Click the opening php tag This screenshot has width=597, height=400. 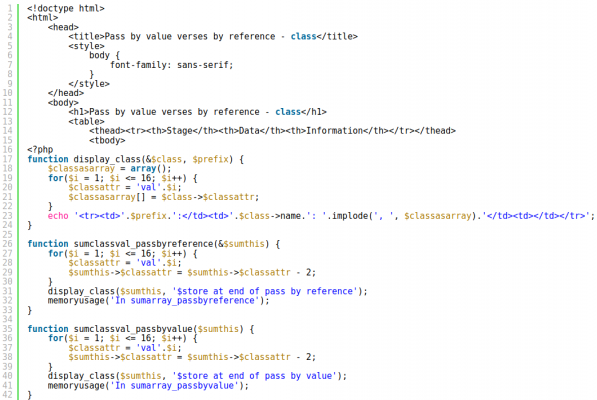[x=40, y=150]
